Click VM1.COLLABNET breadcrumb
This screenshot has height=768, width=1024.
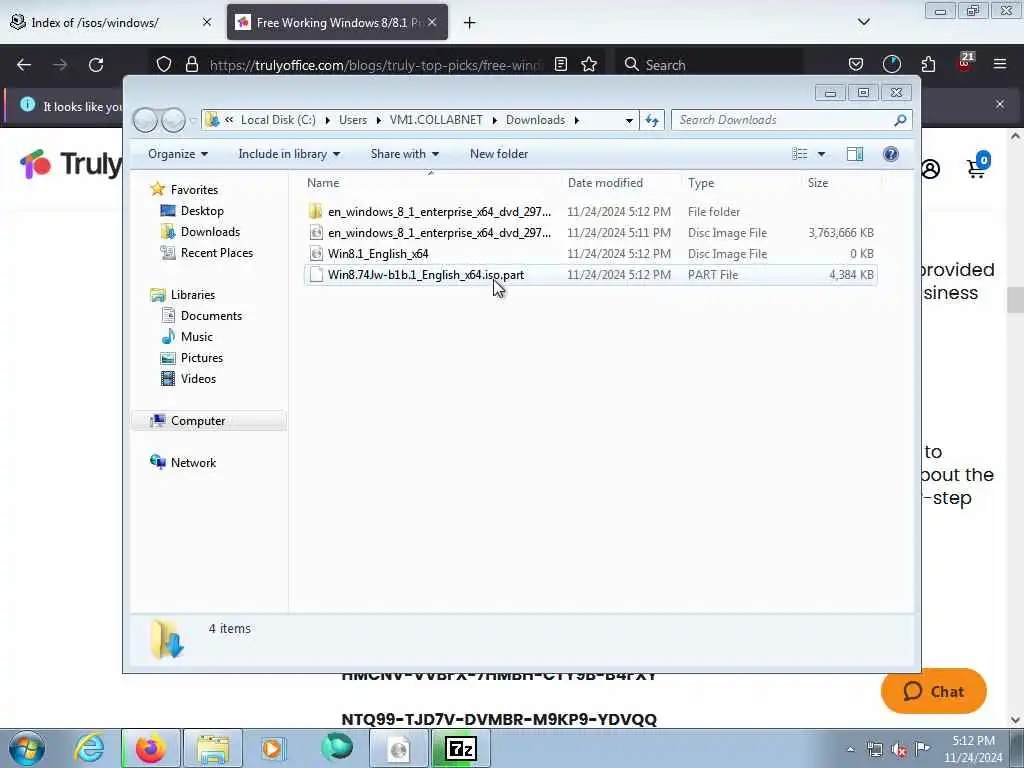click(x=436, y=120)
